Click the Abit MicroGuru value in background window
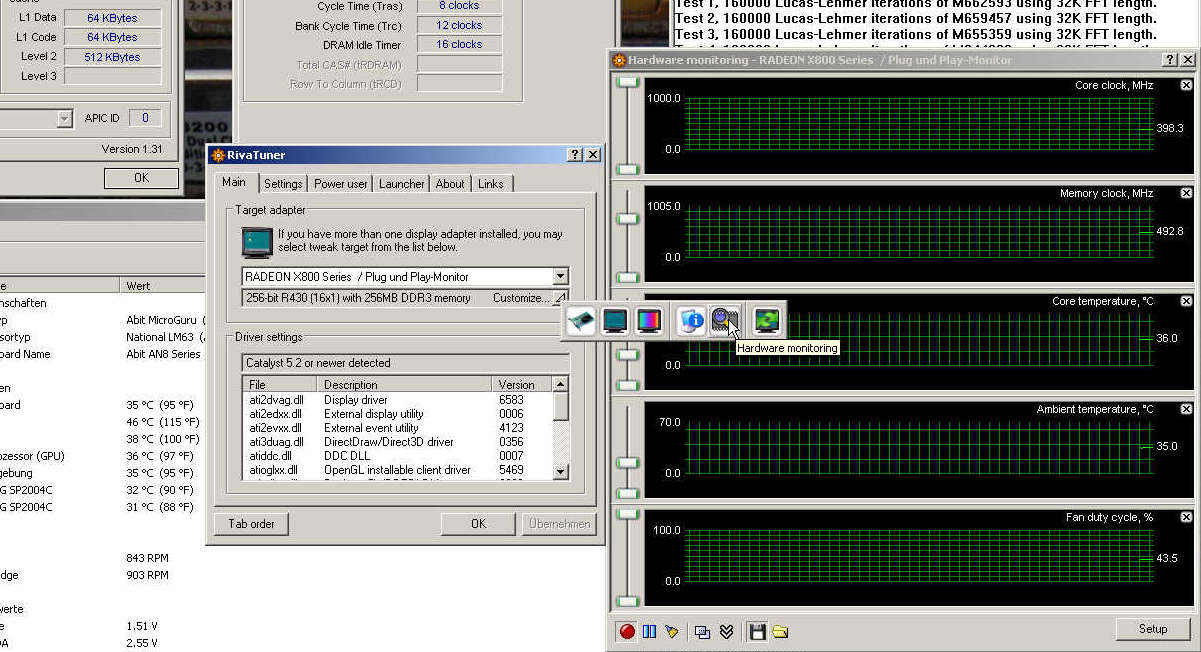The image size is (1201, 652). tap(165, 320)
